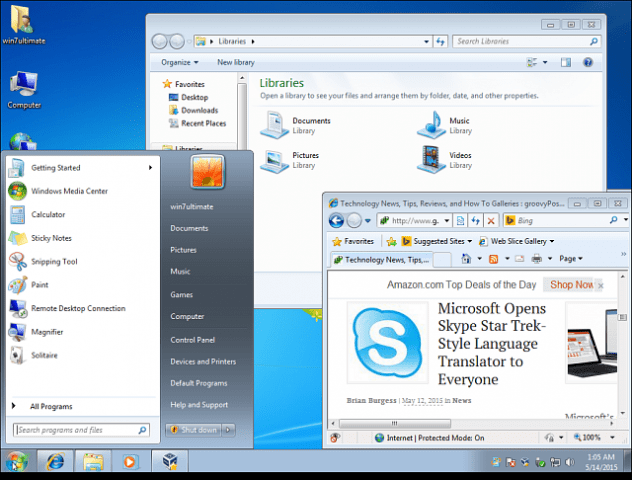Image resolution: width=632 pixels, height=480 pixels.
Task: Click the volume speaker tray icon
Action: click(x=570, y=462)
